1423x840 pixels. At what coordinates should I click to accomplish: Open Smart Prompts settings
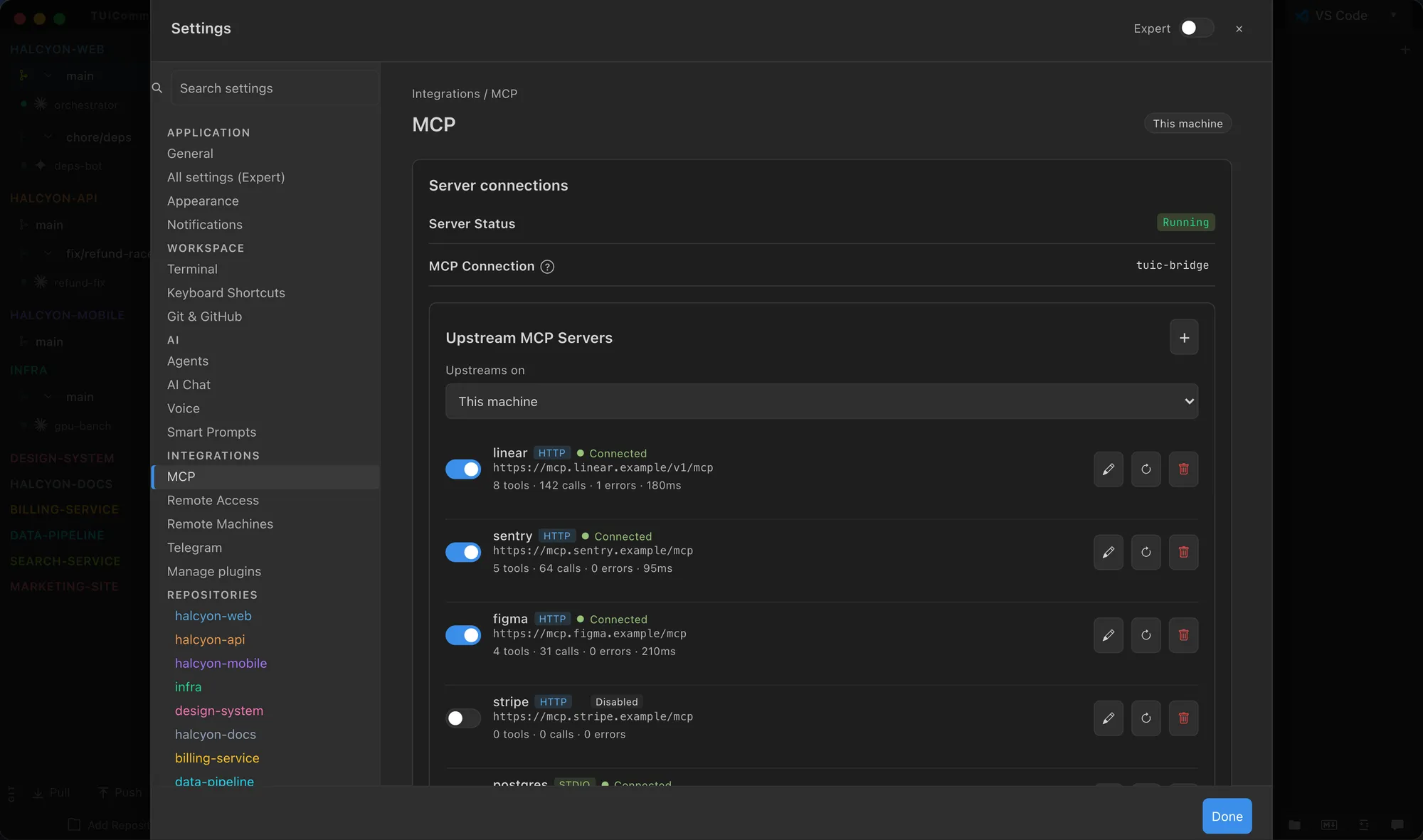[x=265, y=432]
